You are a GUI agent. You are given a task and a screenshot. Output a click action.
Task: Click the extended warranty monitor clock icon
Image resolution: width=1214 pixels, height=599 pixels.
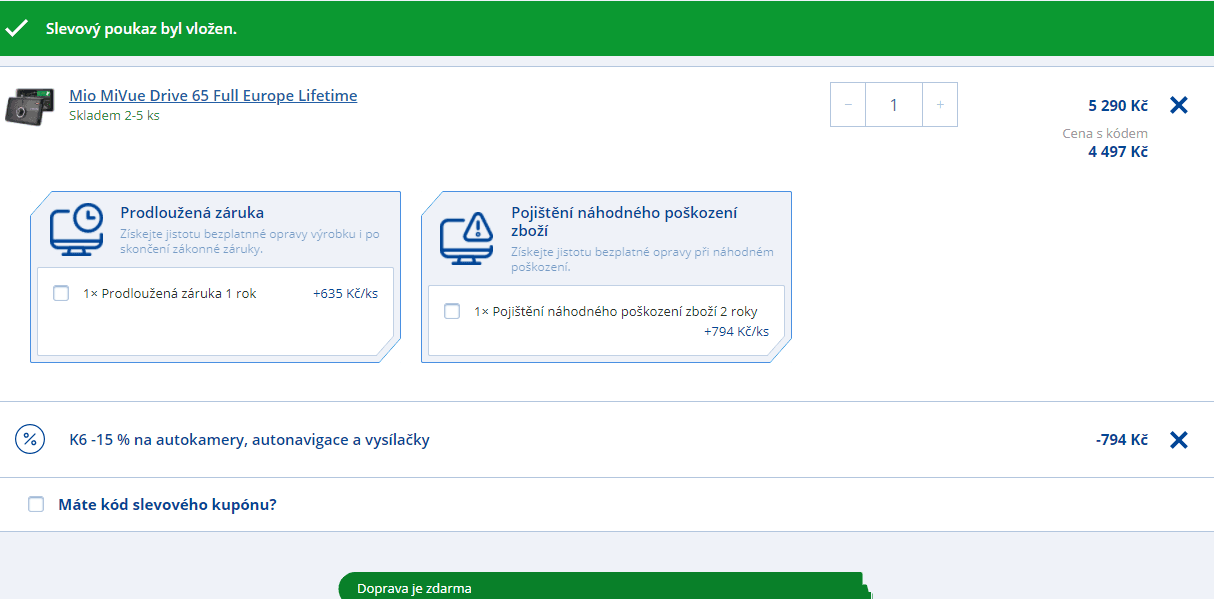coord(76,229)
